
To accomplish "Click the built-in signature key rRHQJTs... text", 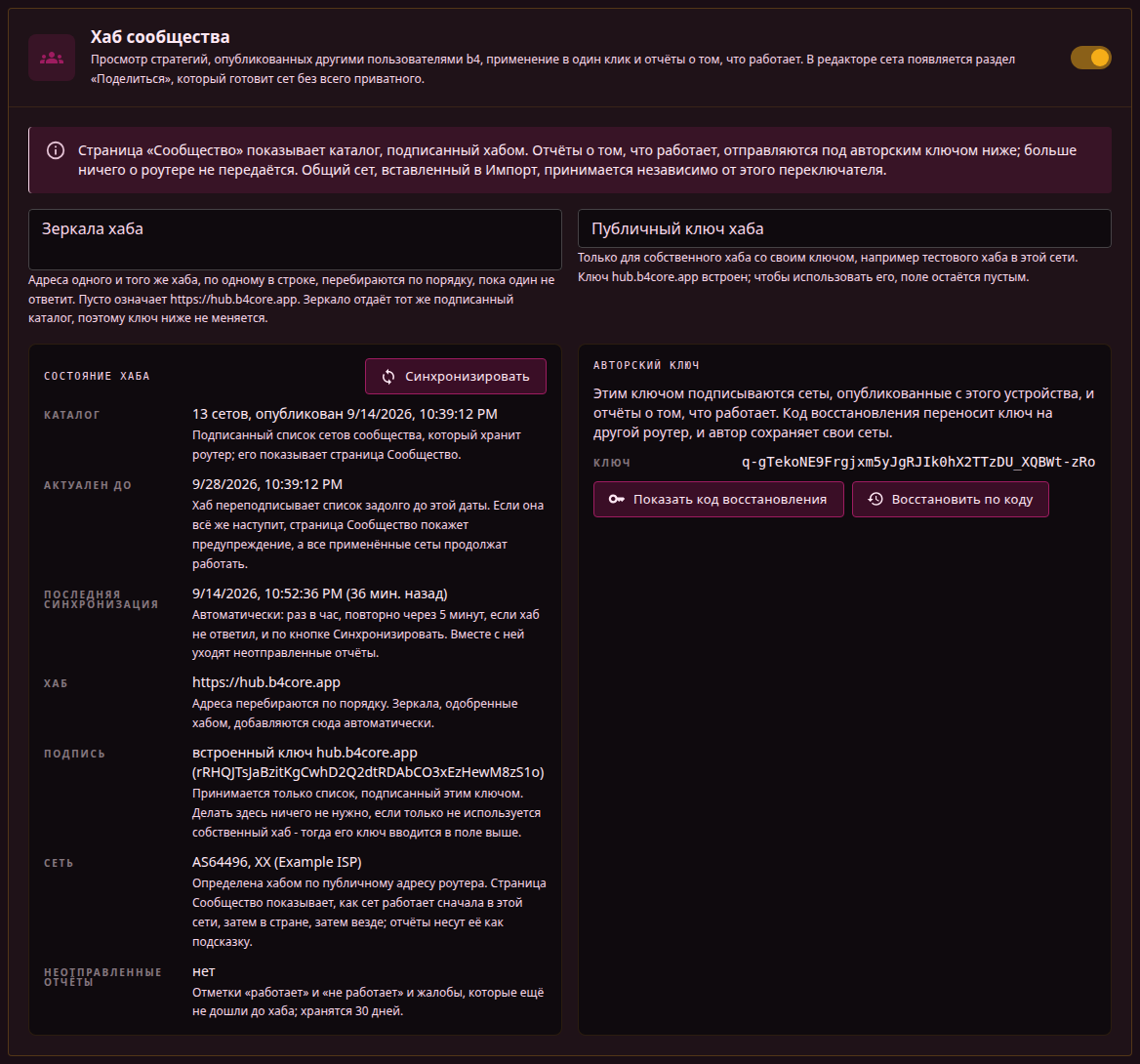I will click(x=368, y=771).
